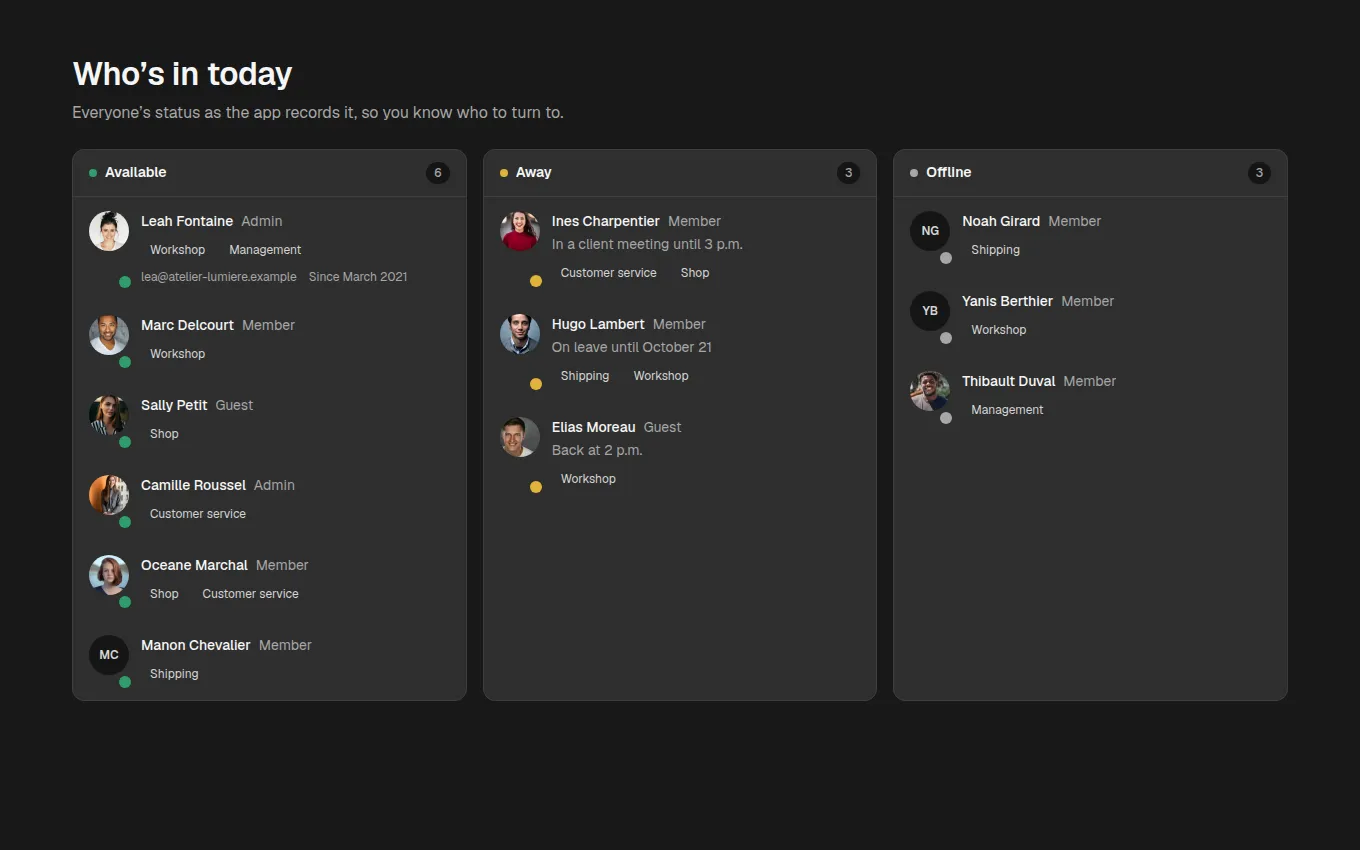Click the yellow status dot under Ines Charpentier's avatar

coord(536,281)
